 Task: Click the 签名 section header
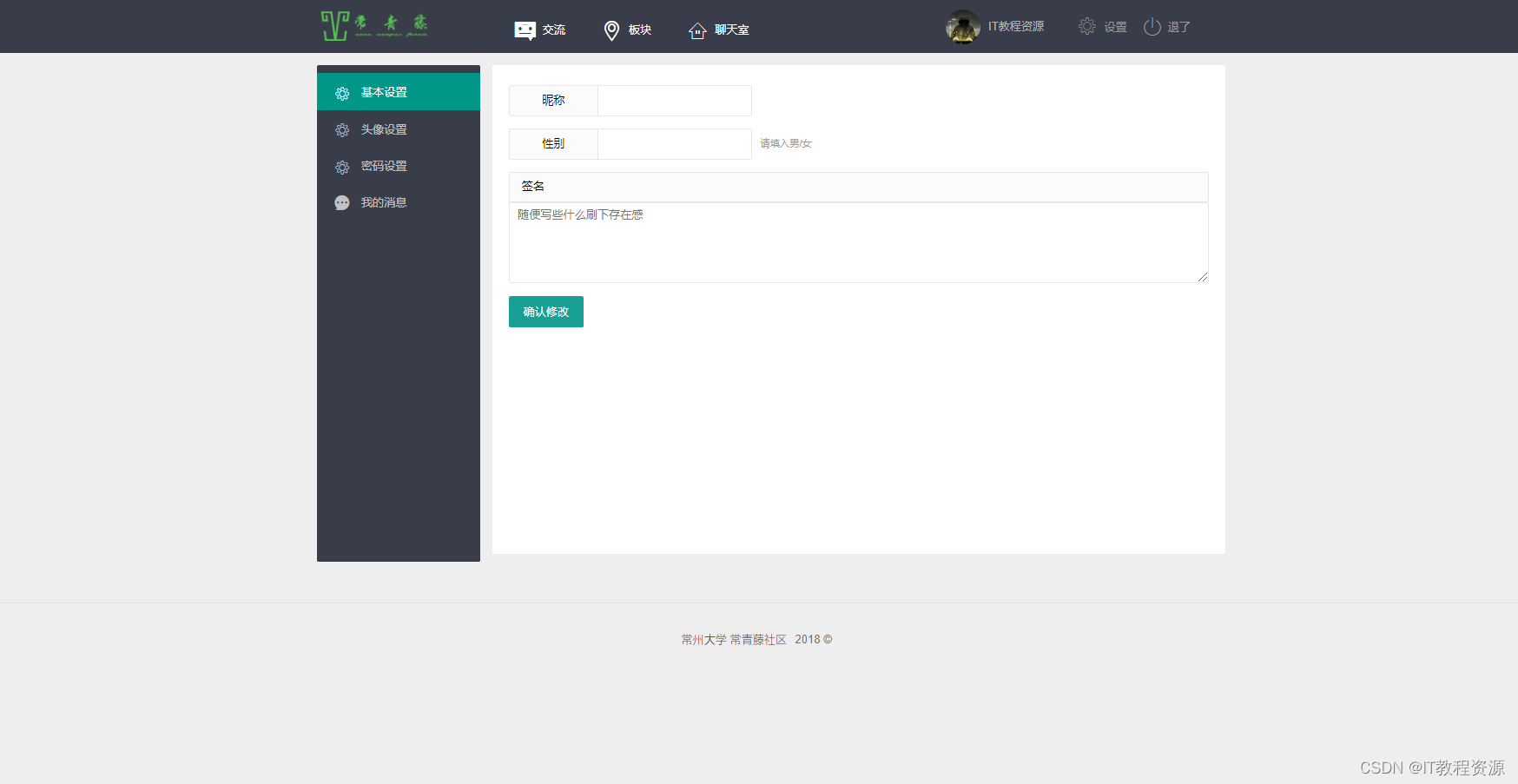click(x=859, y=187)
